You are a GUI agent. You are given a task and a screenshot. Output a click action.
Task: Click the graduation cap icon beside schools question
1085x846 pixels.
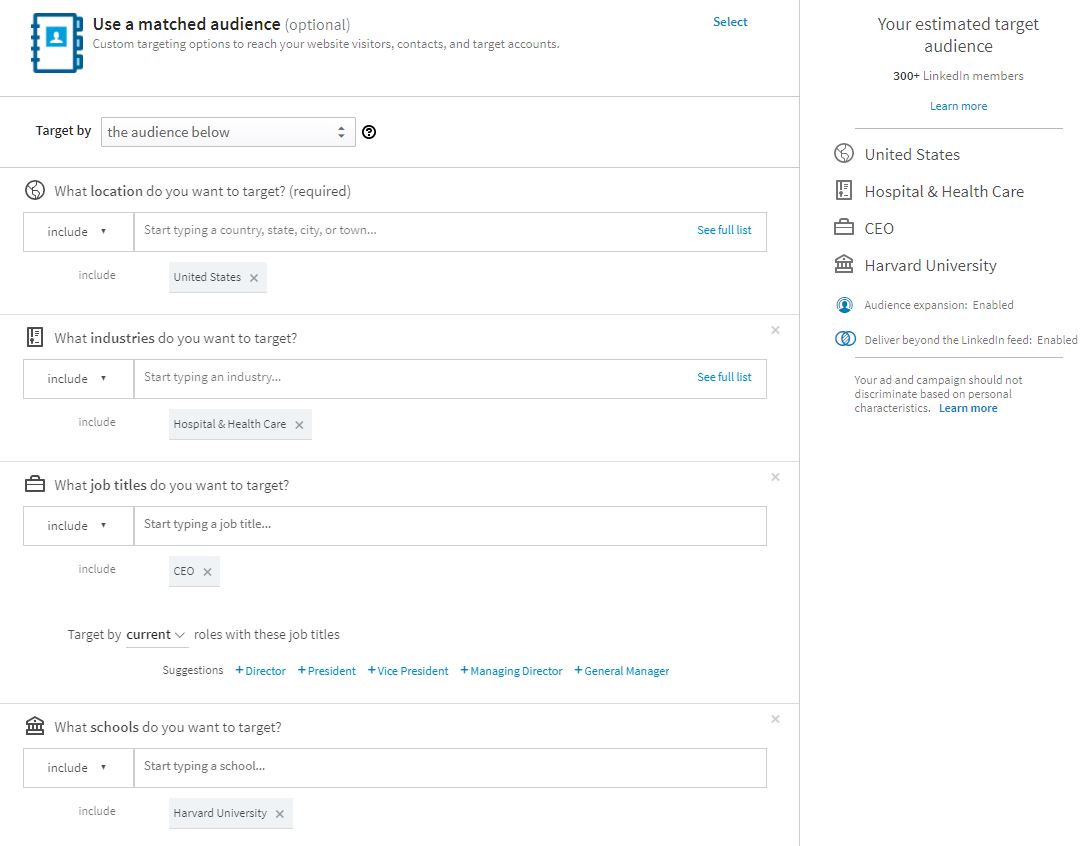coord(35,724)
